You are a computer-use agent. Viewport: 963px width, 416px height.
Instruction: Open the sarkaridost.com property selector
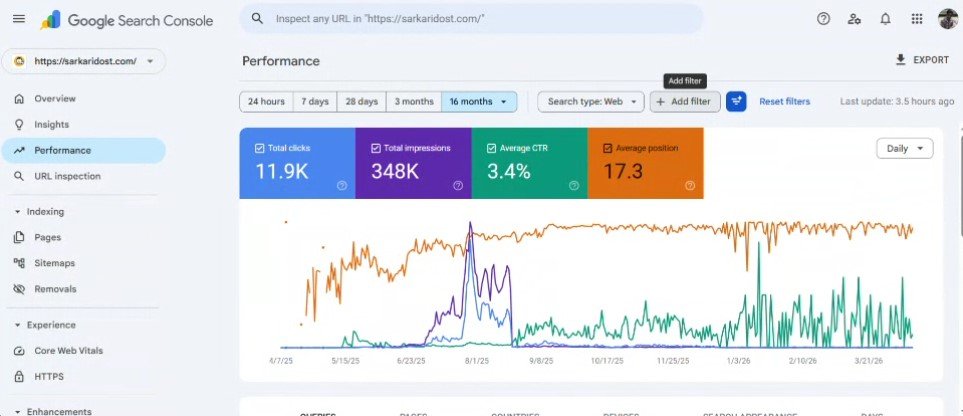(x=83, y=61)
